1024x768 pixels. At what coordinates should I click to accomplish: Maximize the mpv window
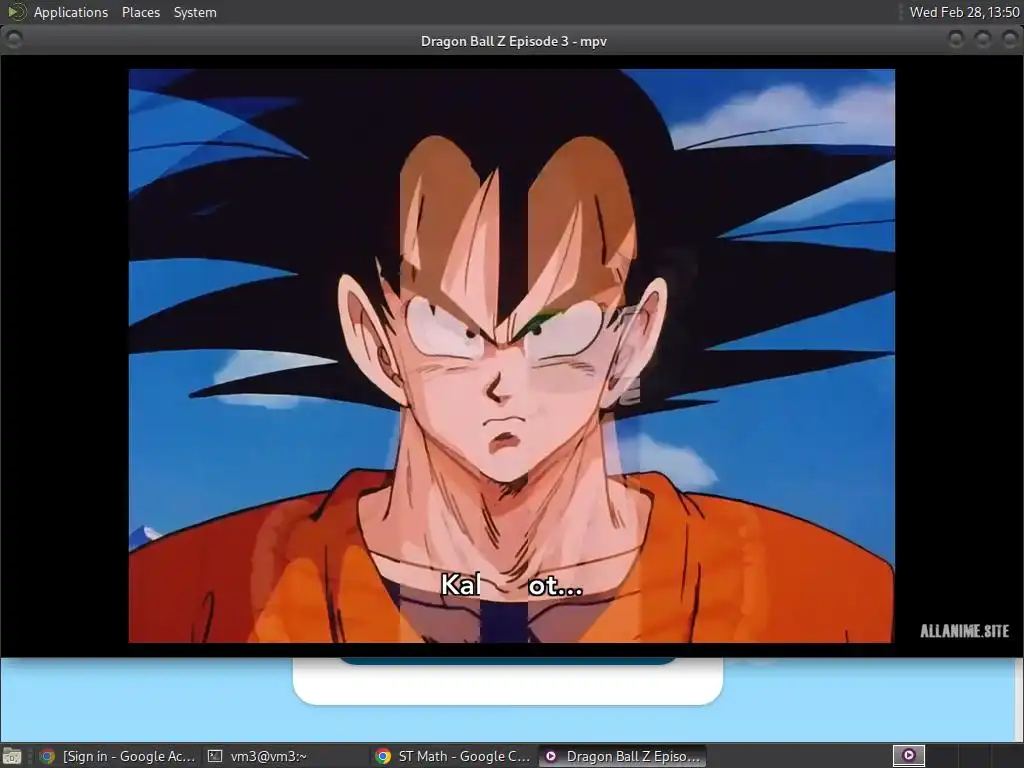point(983,40)
